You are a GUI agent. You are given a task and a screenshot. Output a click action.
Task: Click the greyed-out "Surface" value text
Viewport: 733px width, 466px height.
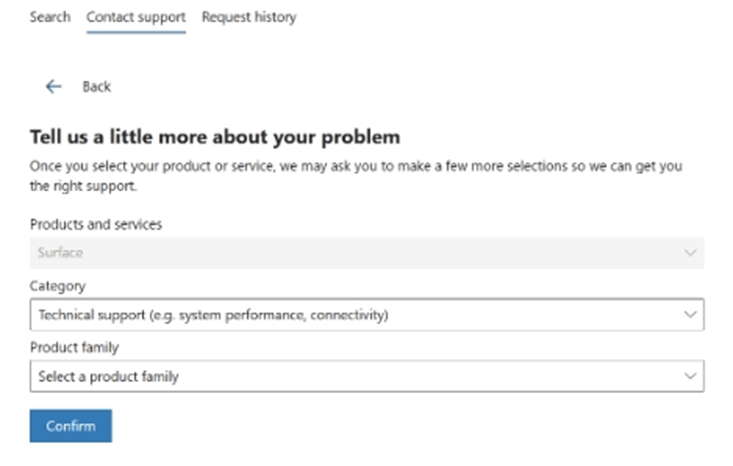tap(60, 253)
